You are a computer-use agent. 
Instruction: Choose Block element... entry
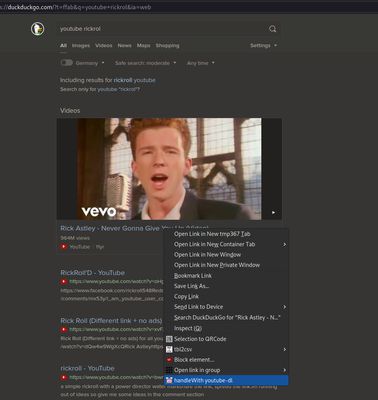click(x=226, y=360)
